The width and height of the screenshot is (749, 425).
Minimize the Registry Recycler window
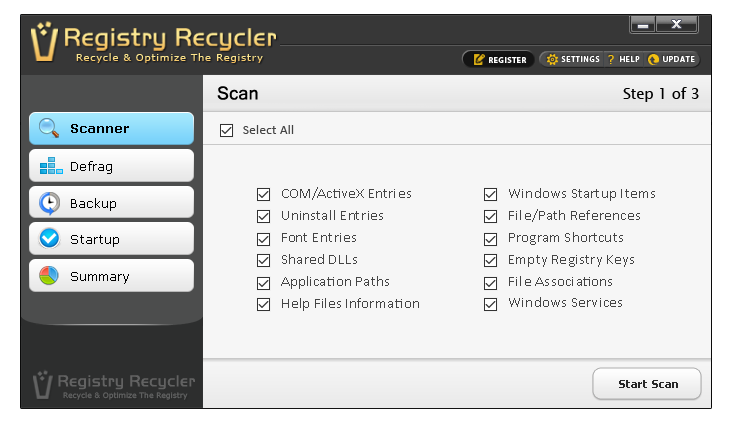click(x=643, y=24)
